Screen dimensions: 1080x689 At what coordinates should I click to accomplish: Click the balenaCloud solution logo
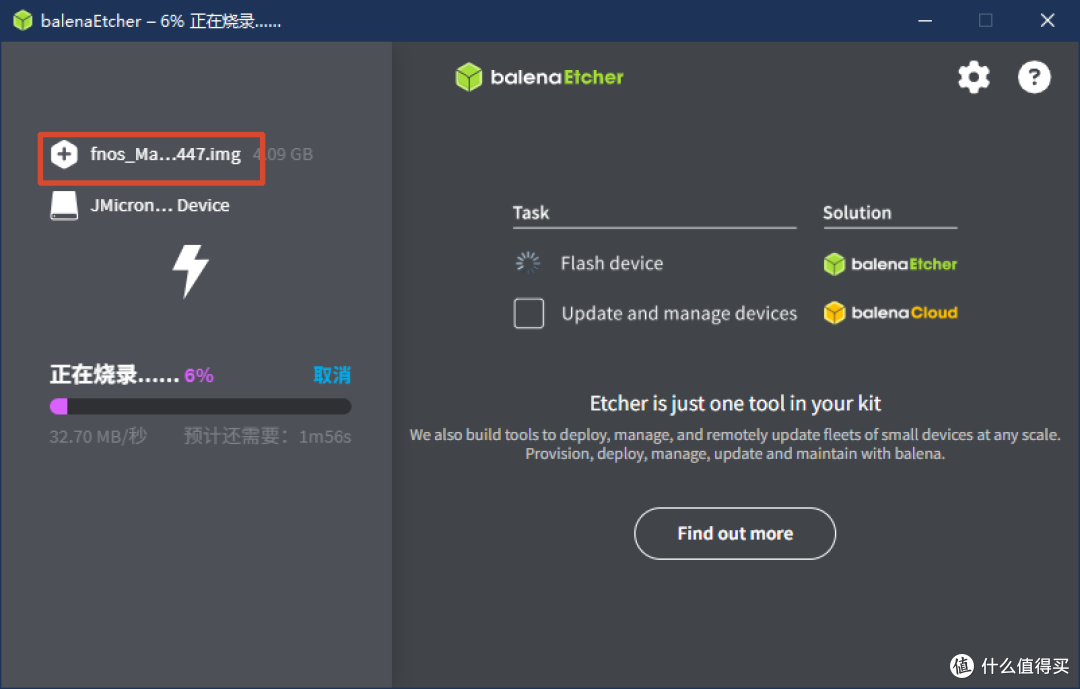(890, 313)
